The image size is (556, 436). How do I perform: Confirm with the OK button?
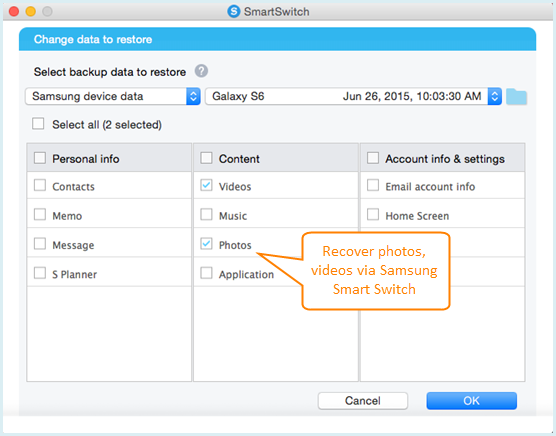coord(471,401)
